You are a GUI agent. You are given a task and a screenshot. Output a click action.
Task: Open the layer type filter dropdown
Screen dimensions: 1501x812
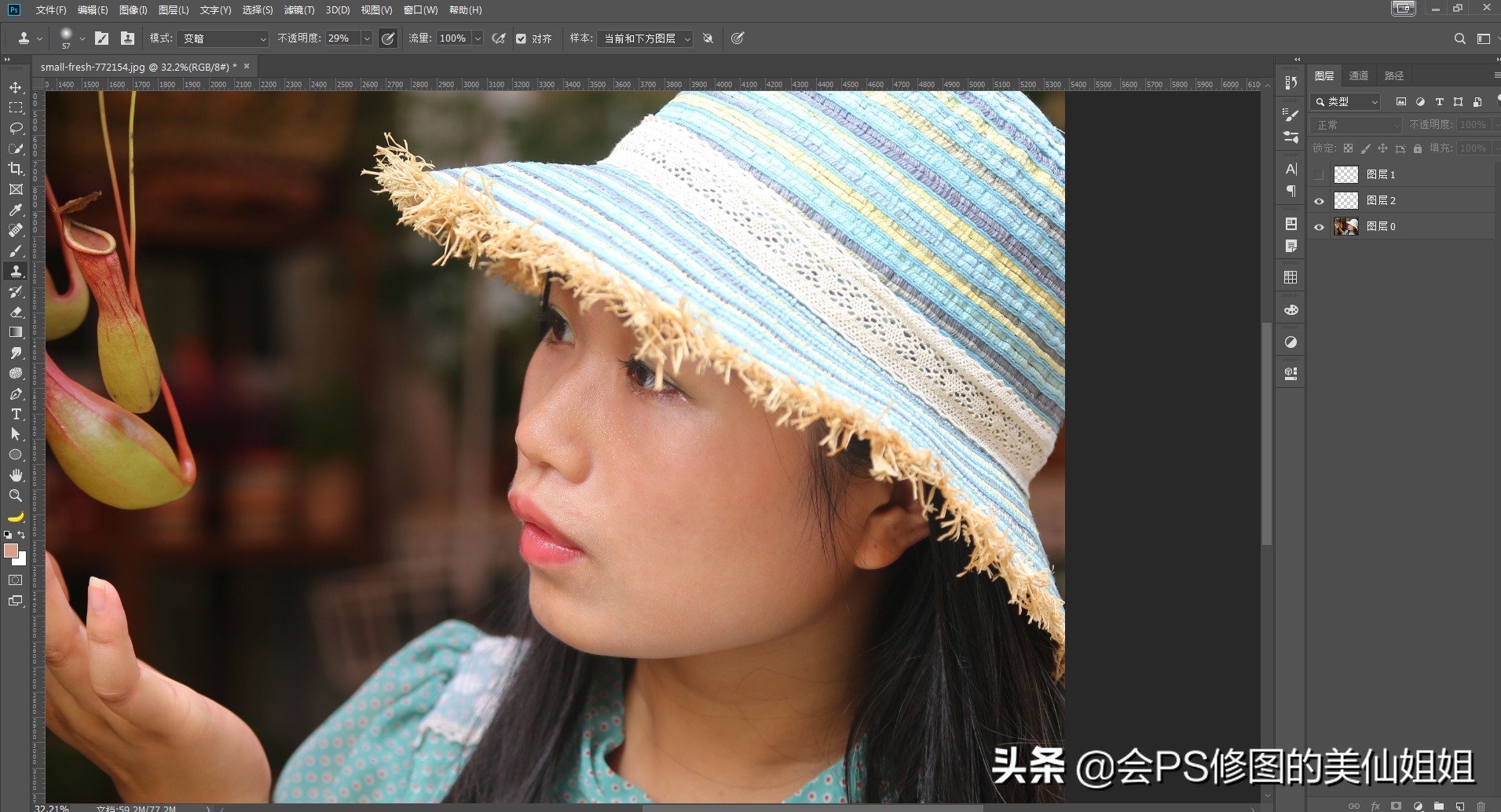[x=1344, y=101]
